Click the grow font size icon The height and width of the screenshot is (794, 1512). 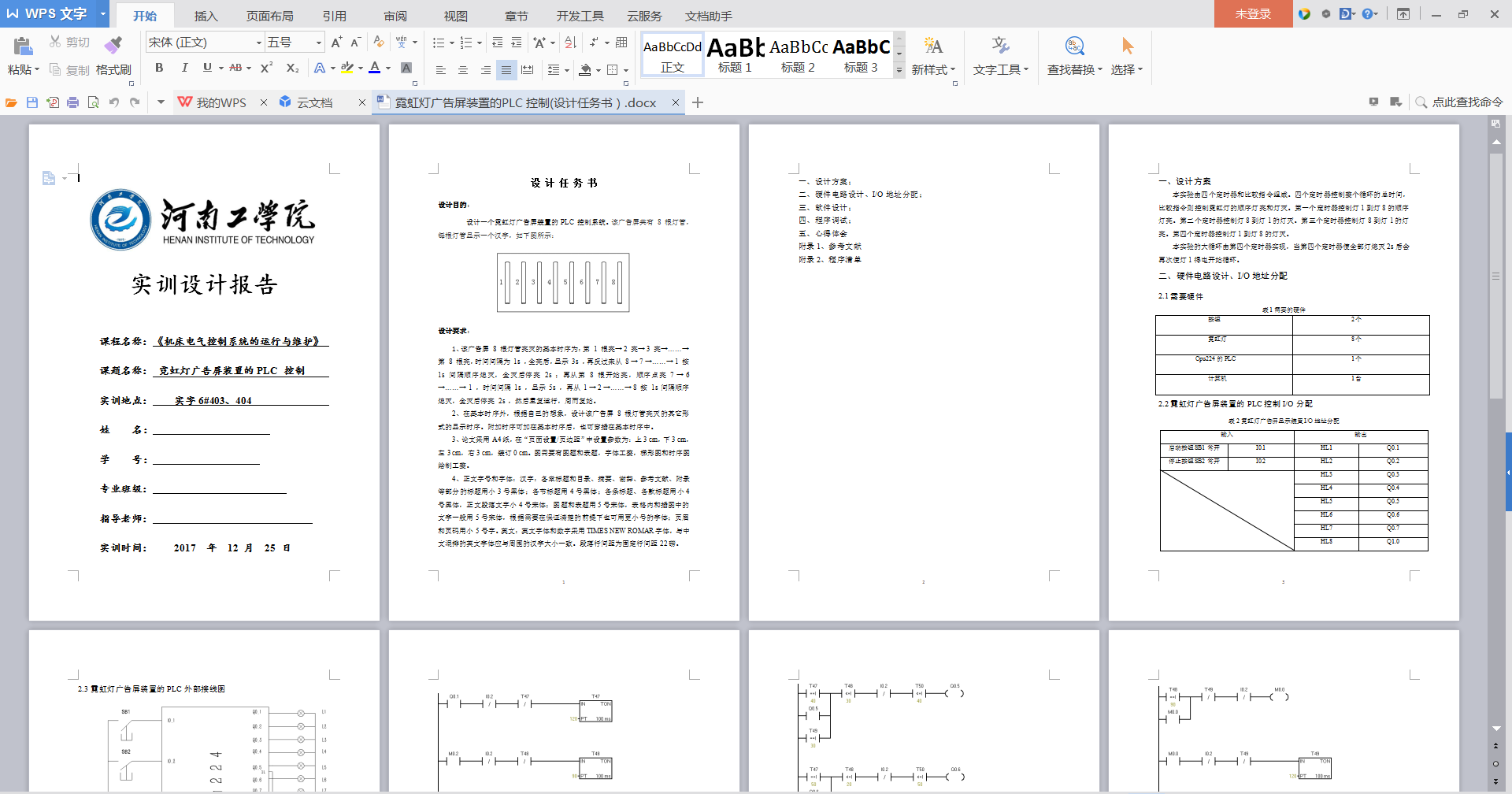click(336, 43)
